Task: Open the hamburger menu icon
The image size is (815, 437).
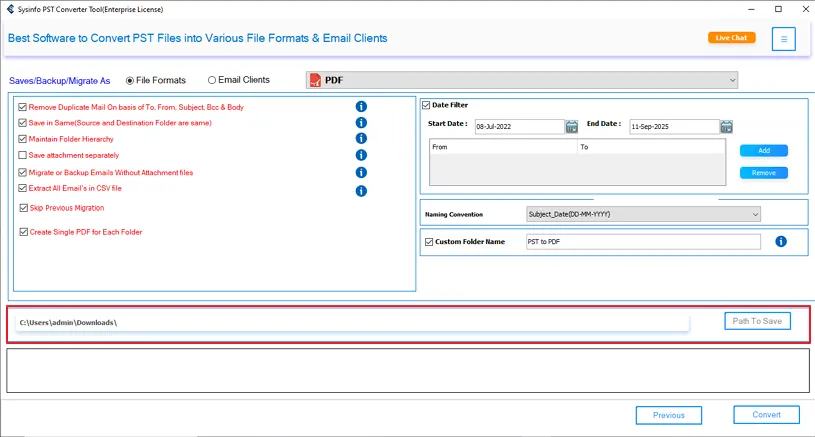Action: coord(784,39)
